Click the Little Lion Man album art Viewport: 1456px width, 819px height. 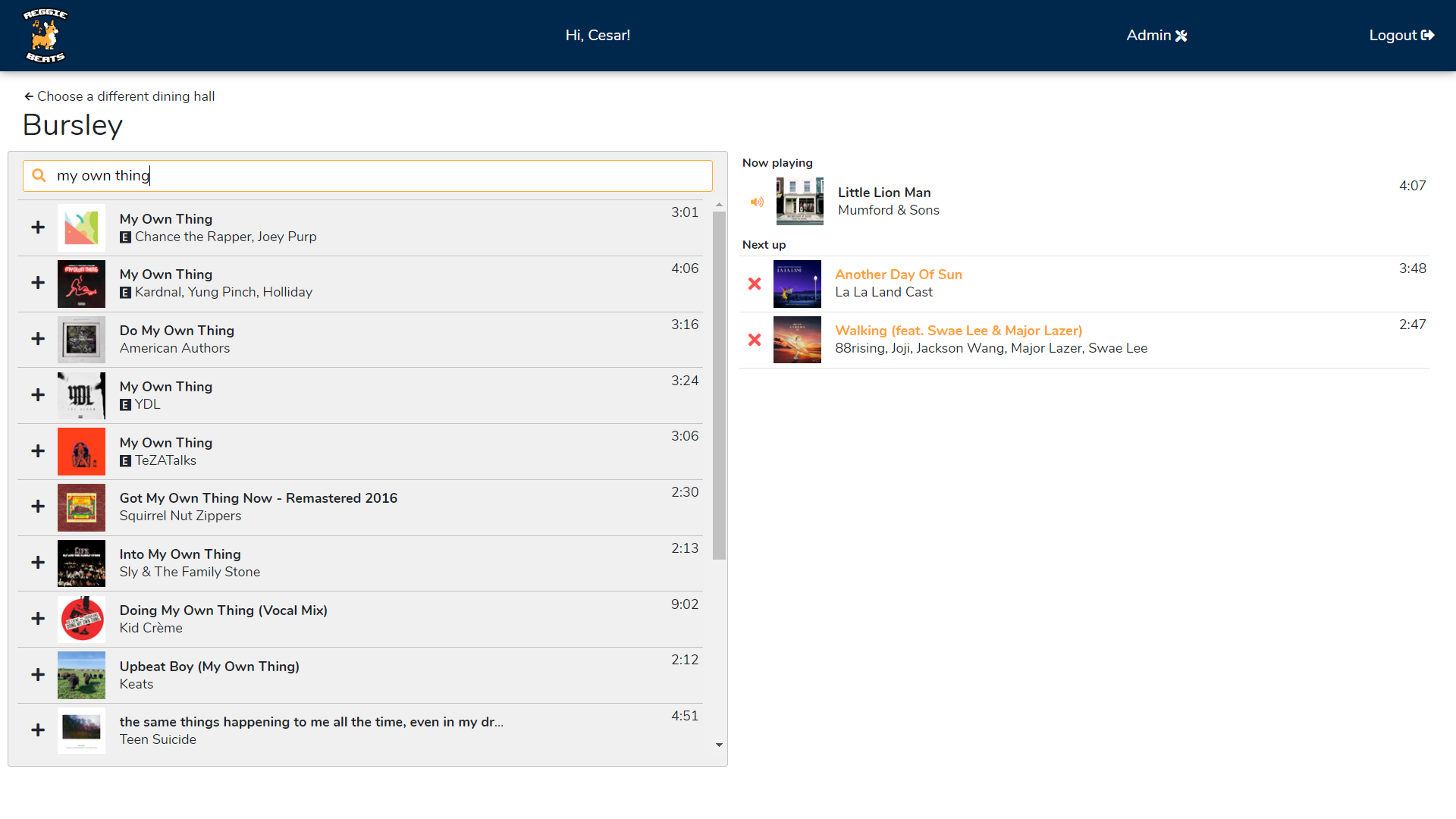(799, 202)
